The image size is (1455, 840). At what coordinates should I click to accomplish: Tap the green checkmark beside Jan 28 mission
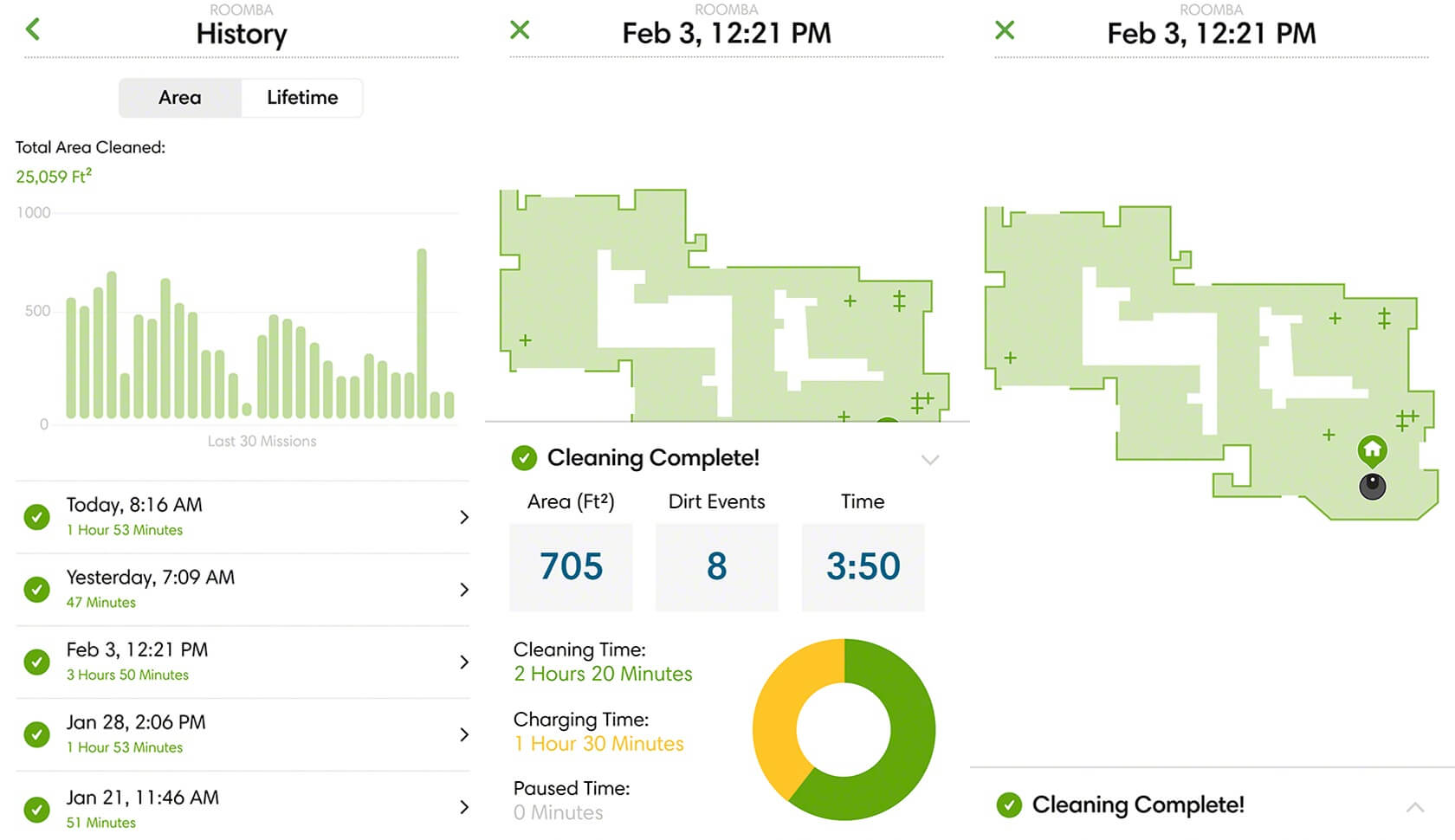tap(36, 734)
